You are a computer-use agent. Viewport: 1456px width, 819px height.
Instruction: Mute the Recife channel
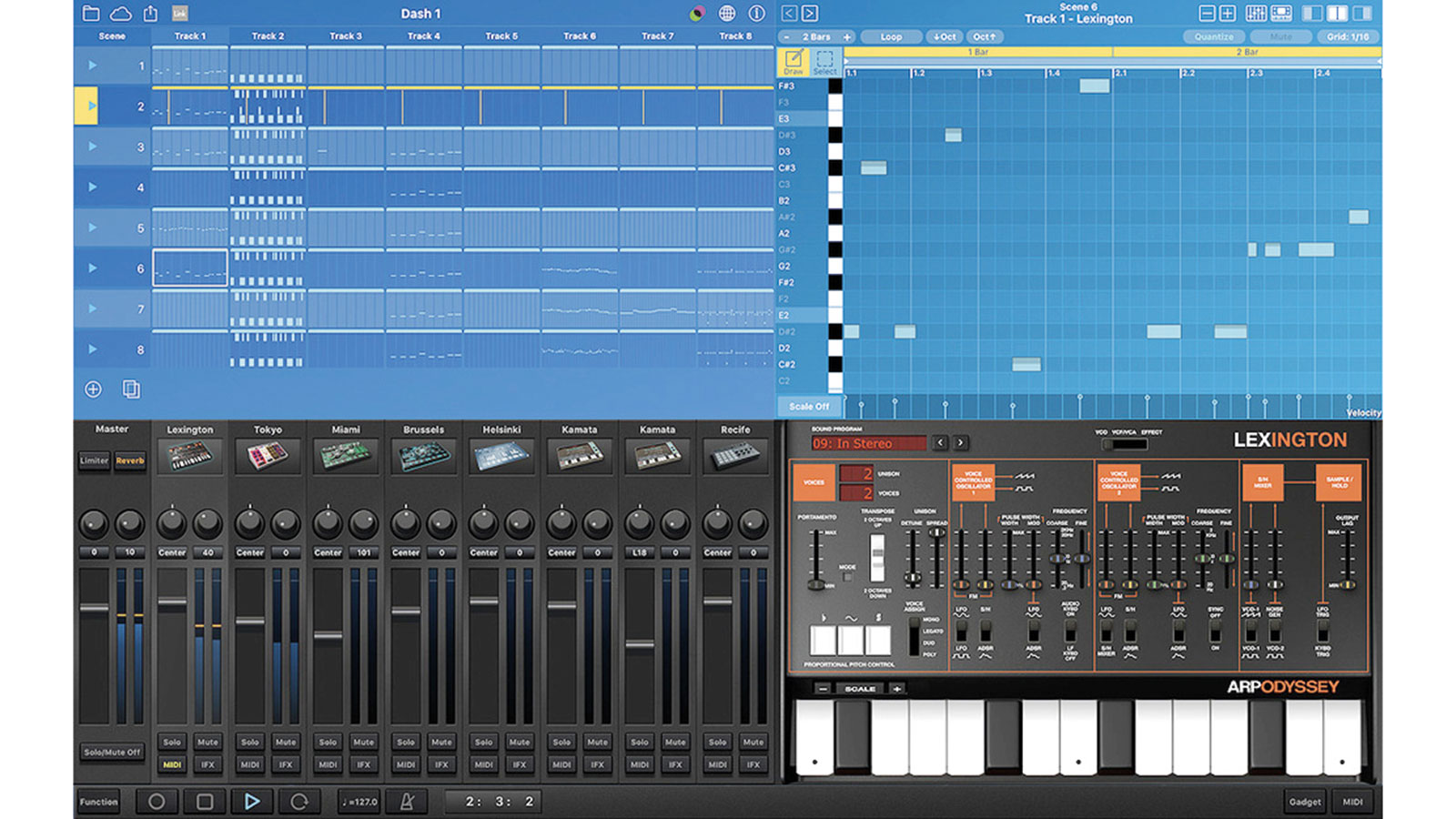point(753,742)
